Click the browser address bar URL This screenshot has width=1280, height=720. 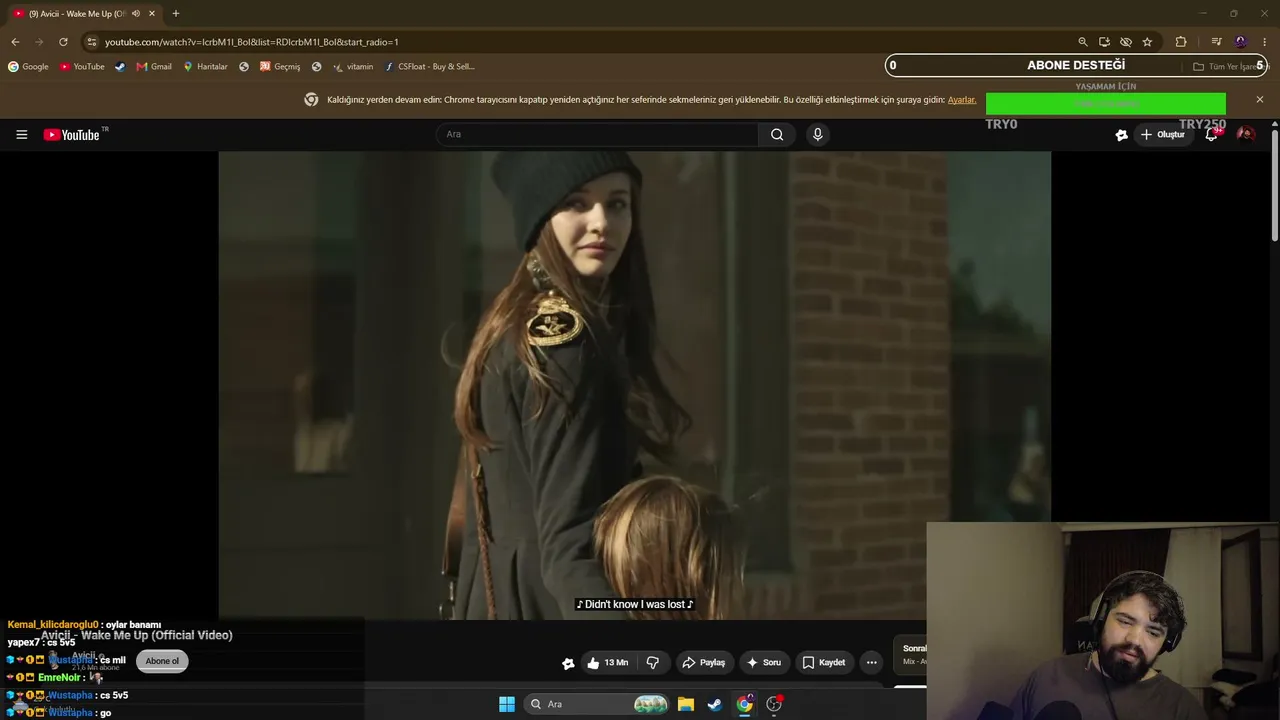pyautogui.click(x=252, y=42)
